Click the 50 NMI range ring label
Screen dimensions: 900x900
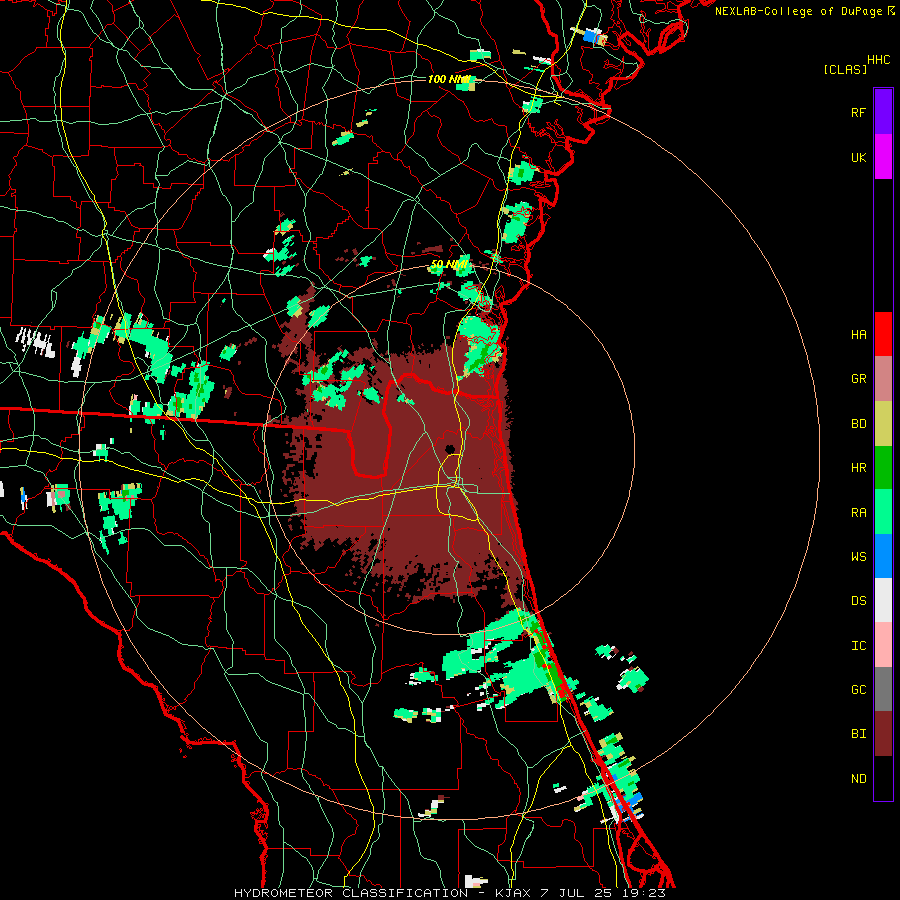point(449,264)
